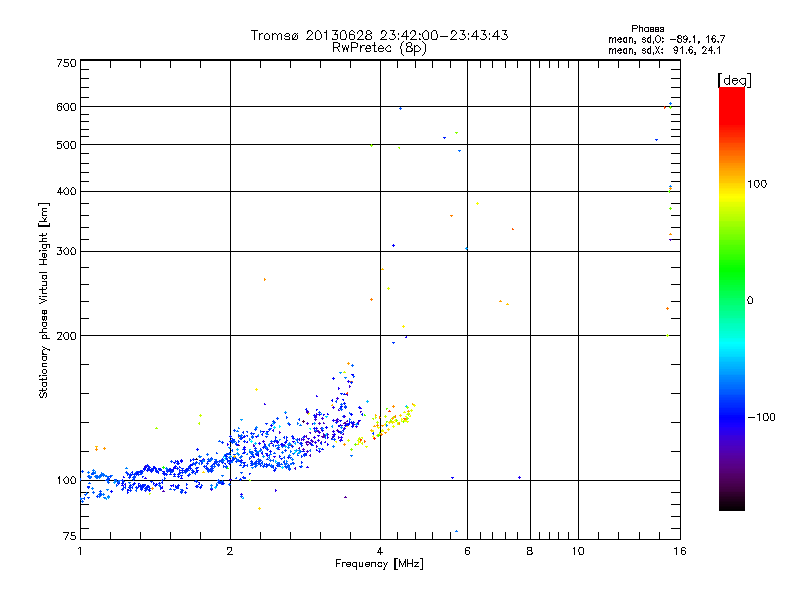Click x-axis tick label "1"
The height and width of the screenshot is (600, 800).
[x=80, y=551]
